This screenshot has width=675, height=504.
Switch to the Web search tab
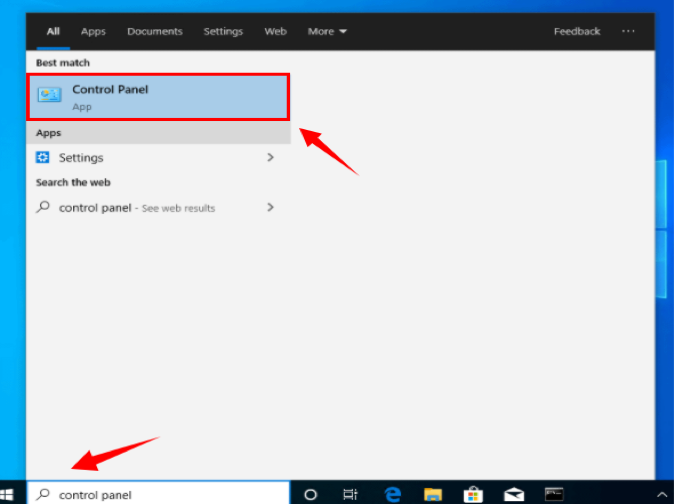(276, 31)
